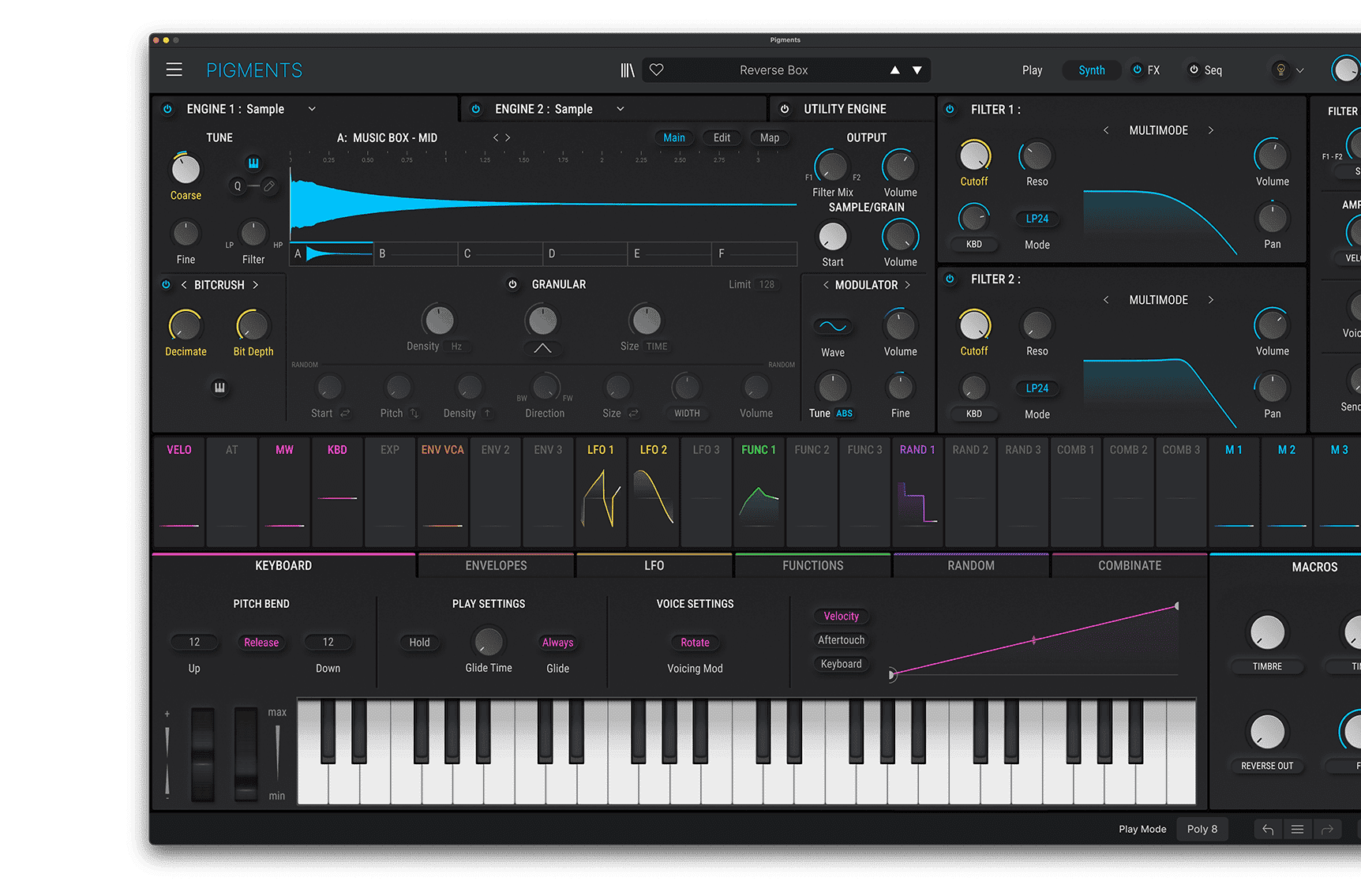Load the previous preset with up arrow
The height and width of the screenshot is (896, 1361).
click(x=894, y=70)
